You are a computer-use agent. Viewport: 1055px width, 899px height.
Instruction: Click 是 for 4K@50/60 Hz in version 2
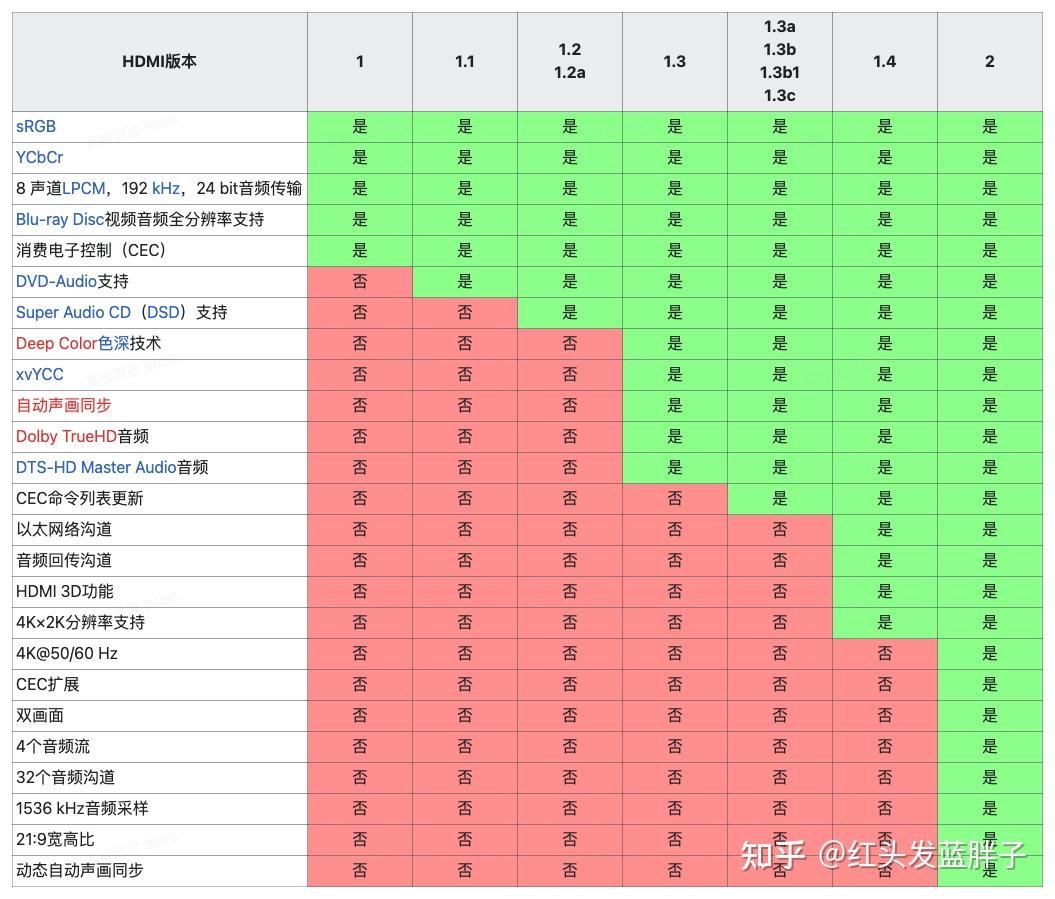(990, 653)
